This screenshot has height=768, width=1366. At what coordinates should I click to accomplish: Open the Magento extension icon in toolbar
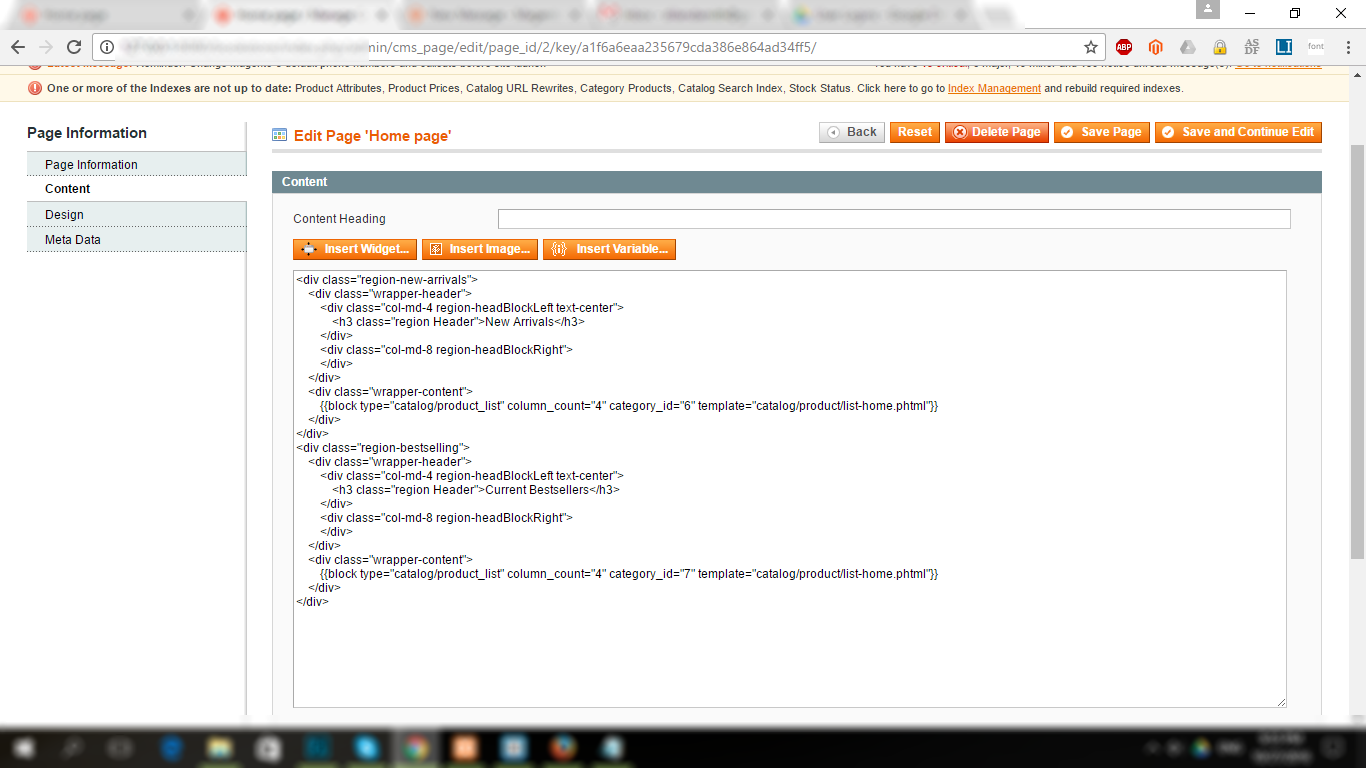pos(1156,47)
